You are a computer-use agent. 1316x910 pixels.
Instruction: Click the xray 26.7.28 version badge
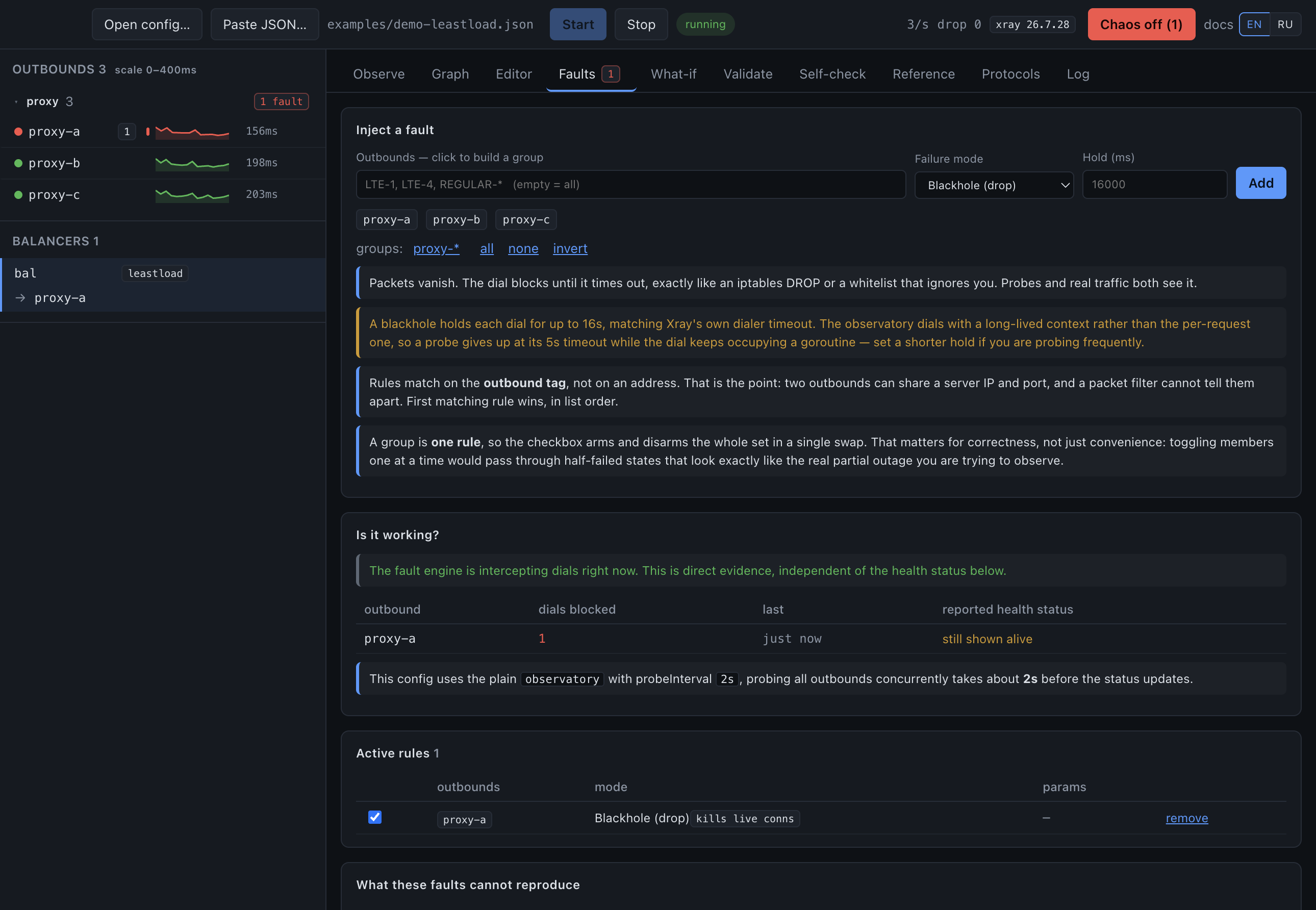click(1032, 24)
